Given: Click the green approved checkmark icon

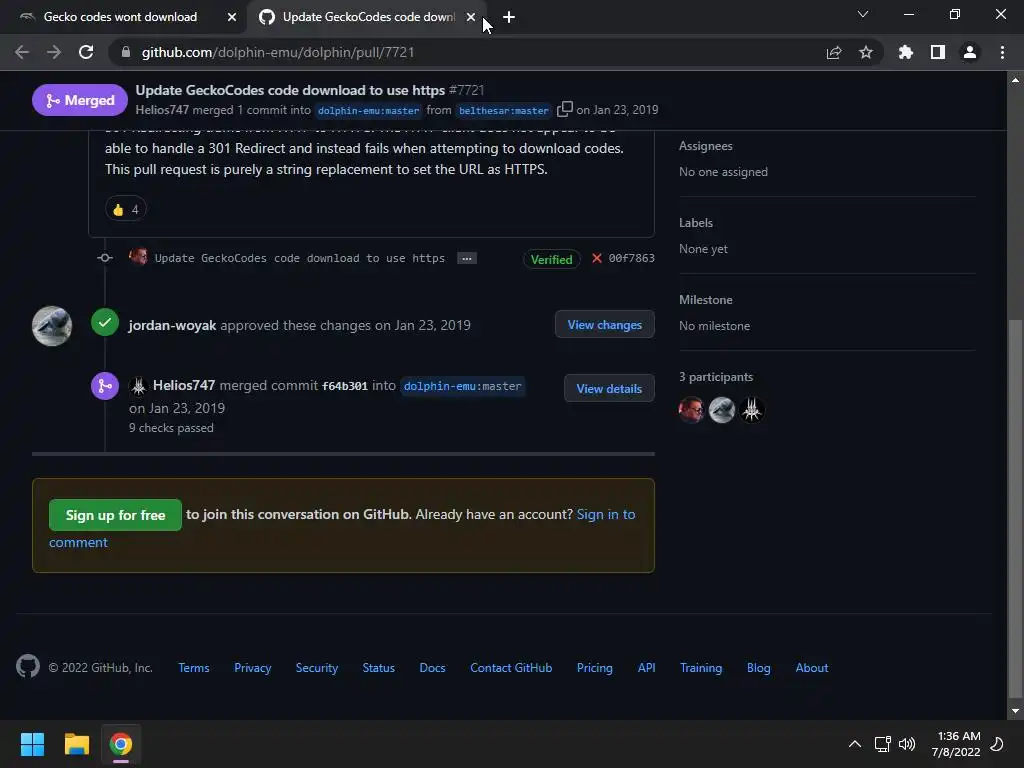Looking at the screenshot, I should pyautogui.click(x=104, y=322).
